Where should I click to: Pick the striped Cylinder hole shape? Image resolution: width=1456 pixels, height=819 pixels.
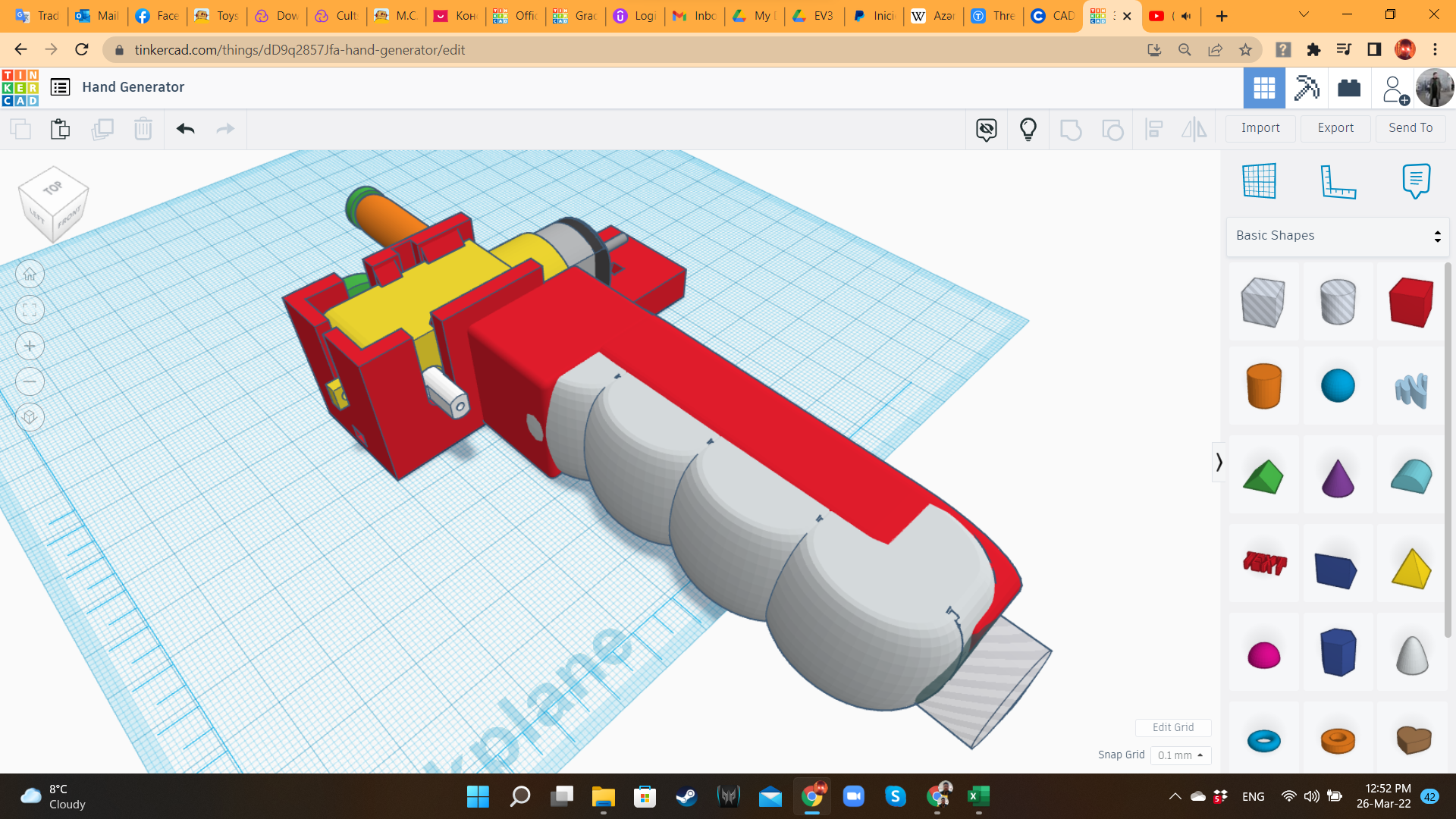(x=1338, y=302)
